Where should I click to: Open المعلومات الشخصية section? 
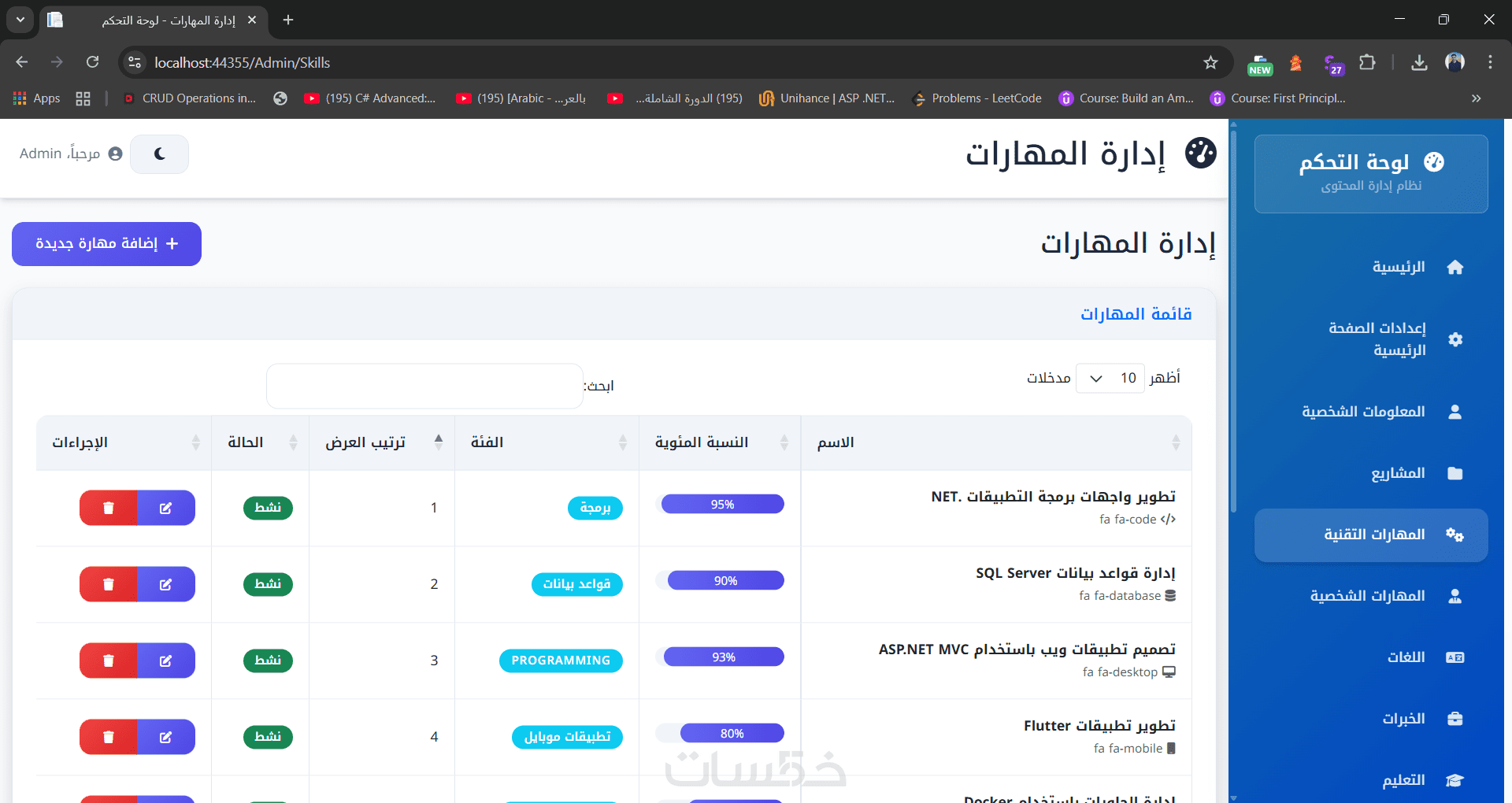pyautogui.click(x=1372, y=412)
